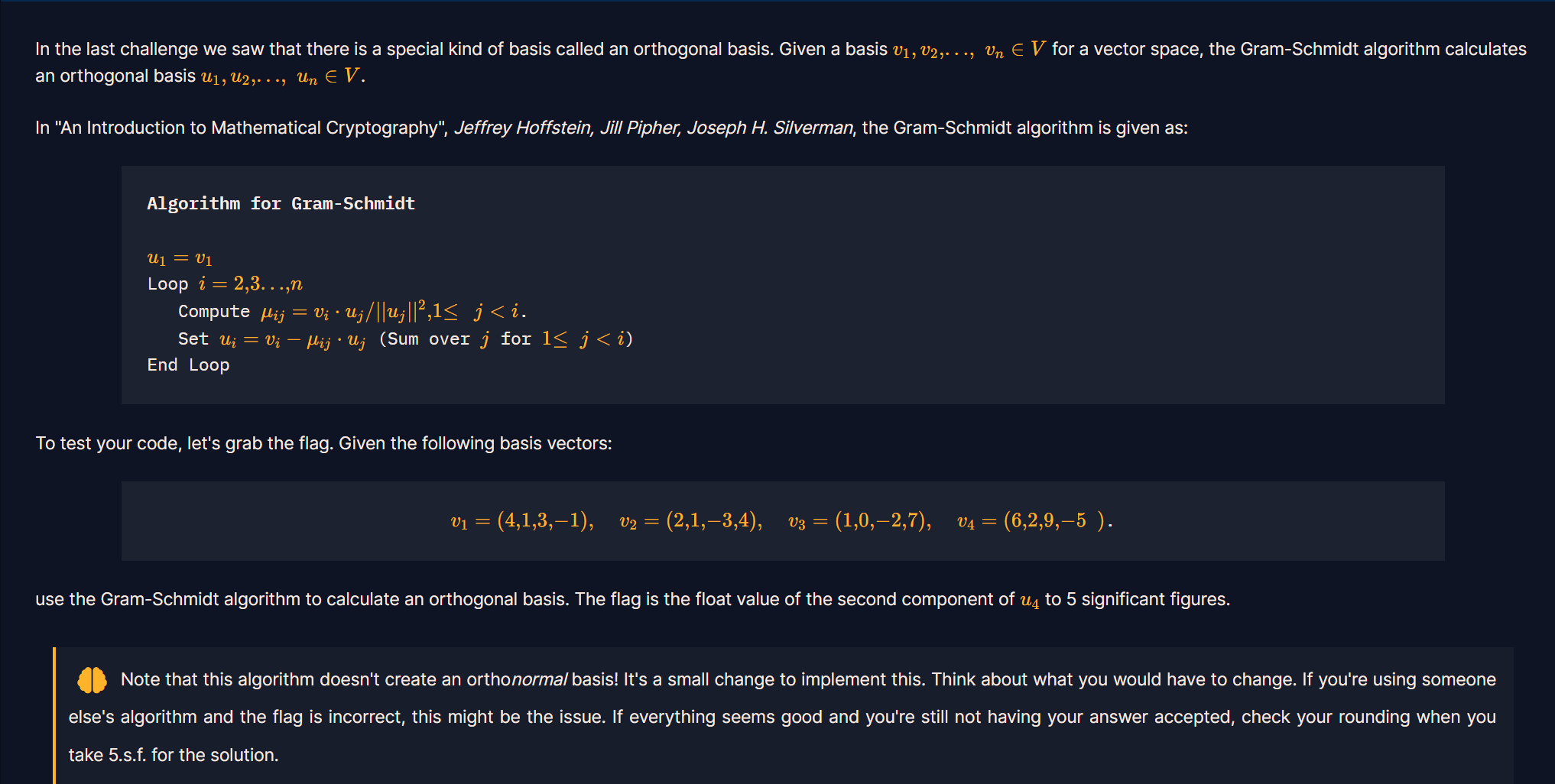Click the italic "normal" in the note
The height and width of the screenshot is (784, 1555).
[x=539, y=679]
